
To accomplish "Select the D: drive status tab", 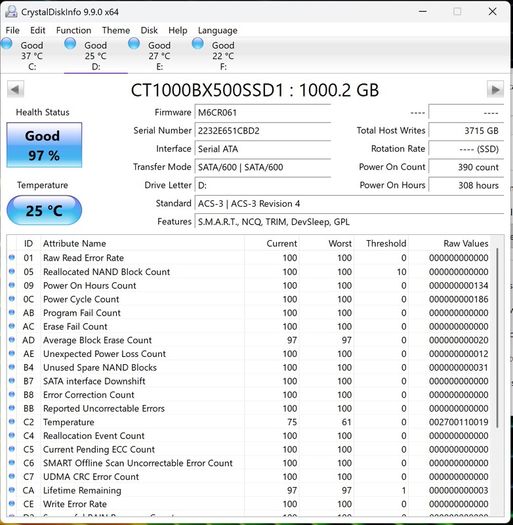I will point(96,55).
